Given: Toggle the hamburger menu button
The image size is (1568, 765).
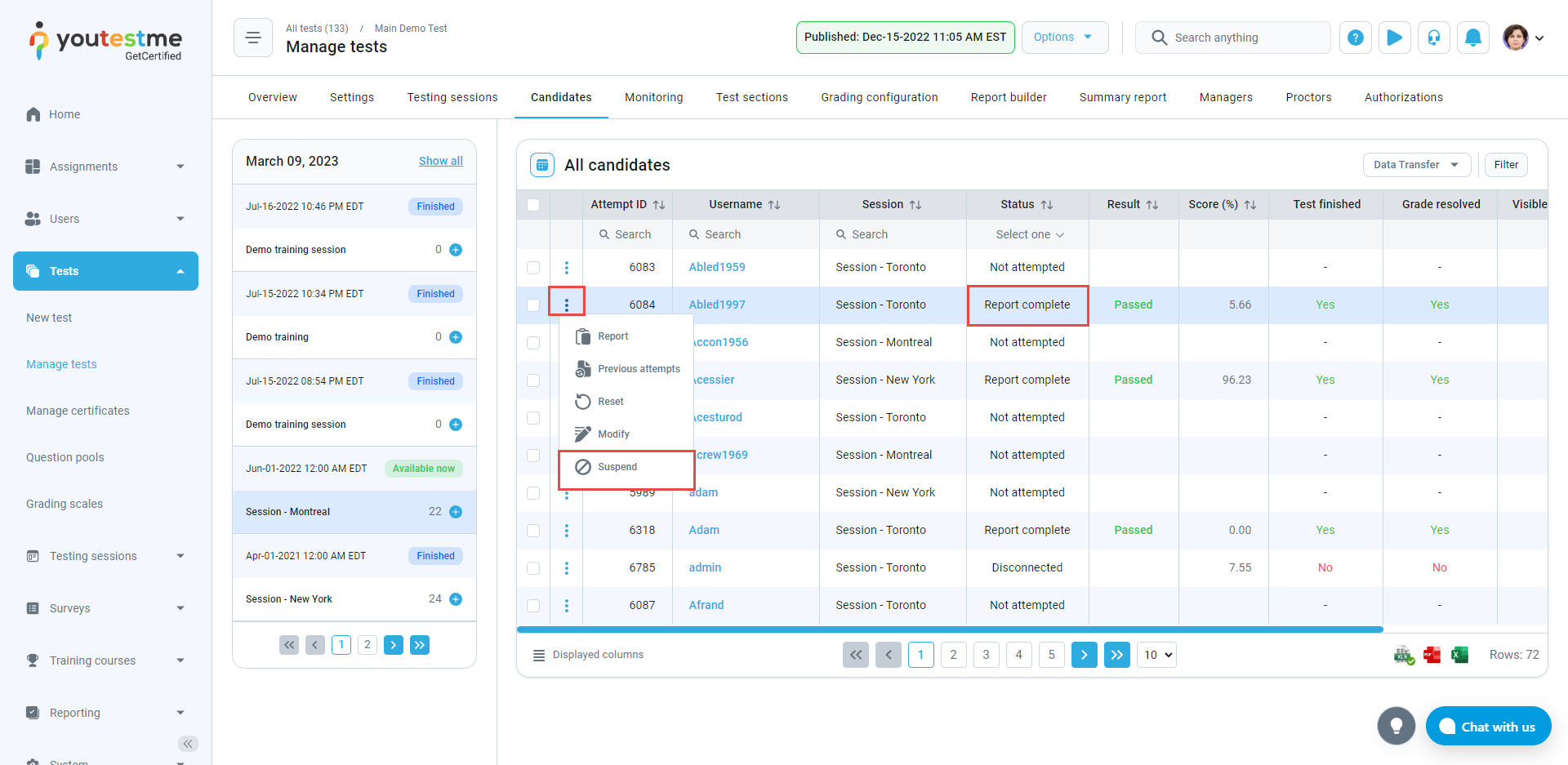Looking at the screenshot, I should 253,38.
